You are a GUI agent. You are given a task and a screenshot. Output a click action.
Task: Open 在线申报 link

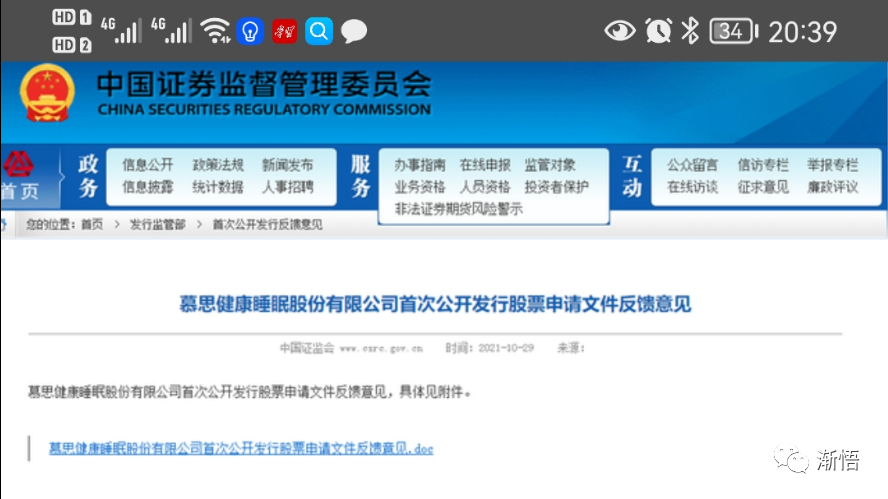tap(485, 165)
